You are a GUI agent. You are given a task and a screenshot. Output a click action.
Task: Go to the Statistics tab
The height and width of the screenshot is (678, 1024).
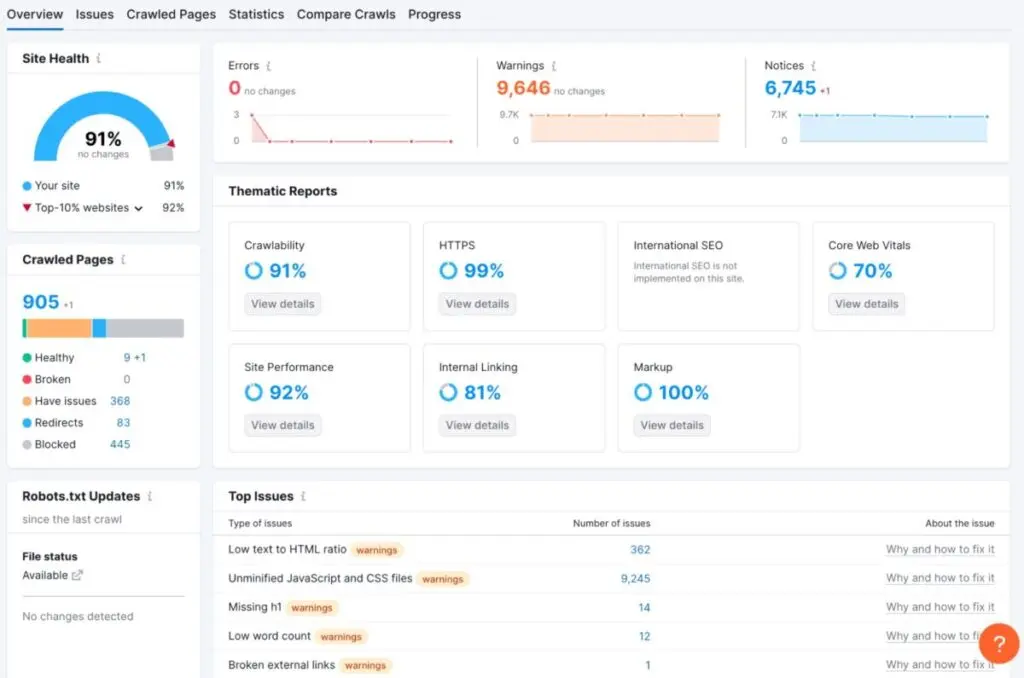(x=256, y=14)
